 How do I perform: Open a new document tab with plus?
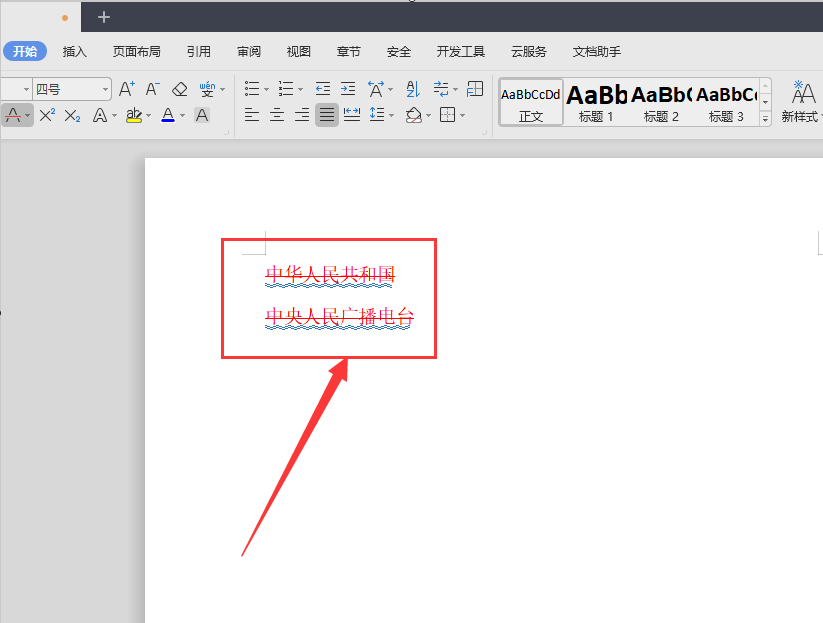point(104,17)
